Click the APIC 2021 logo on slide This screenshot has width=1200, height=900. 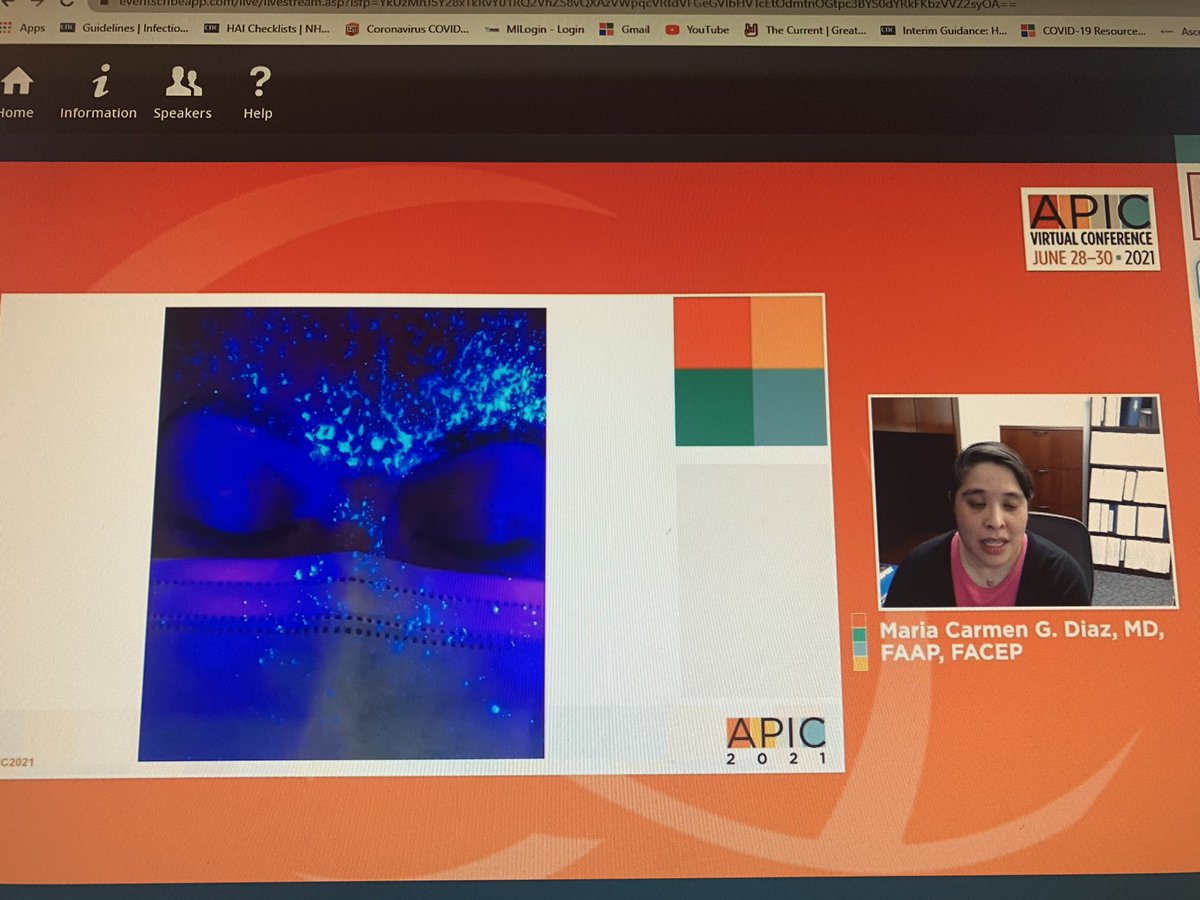pos(777,741)
